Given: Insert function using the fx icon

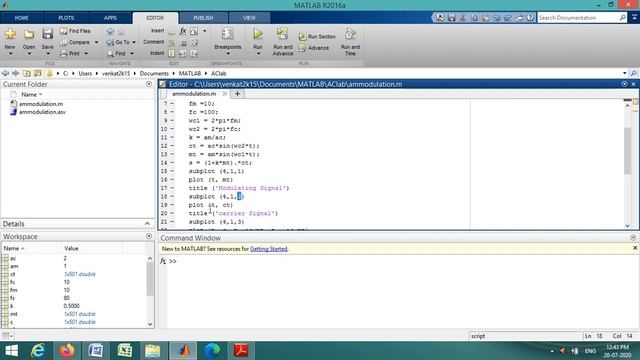Looking at the screenshot, I should [x=183, y=31].
